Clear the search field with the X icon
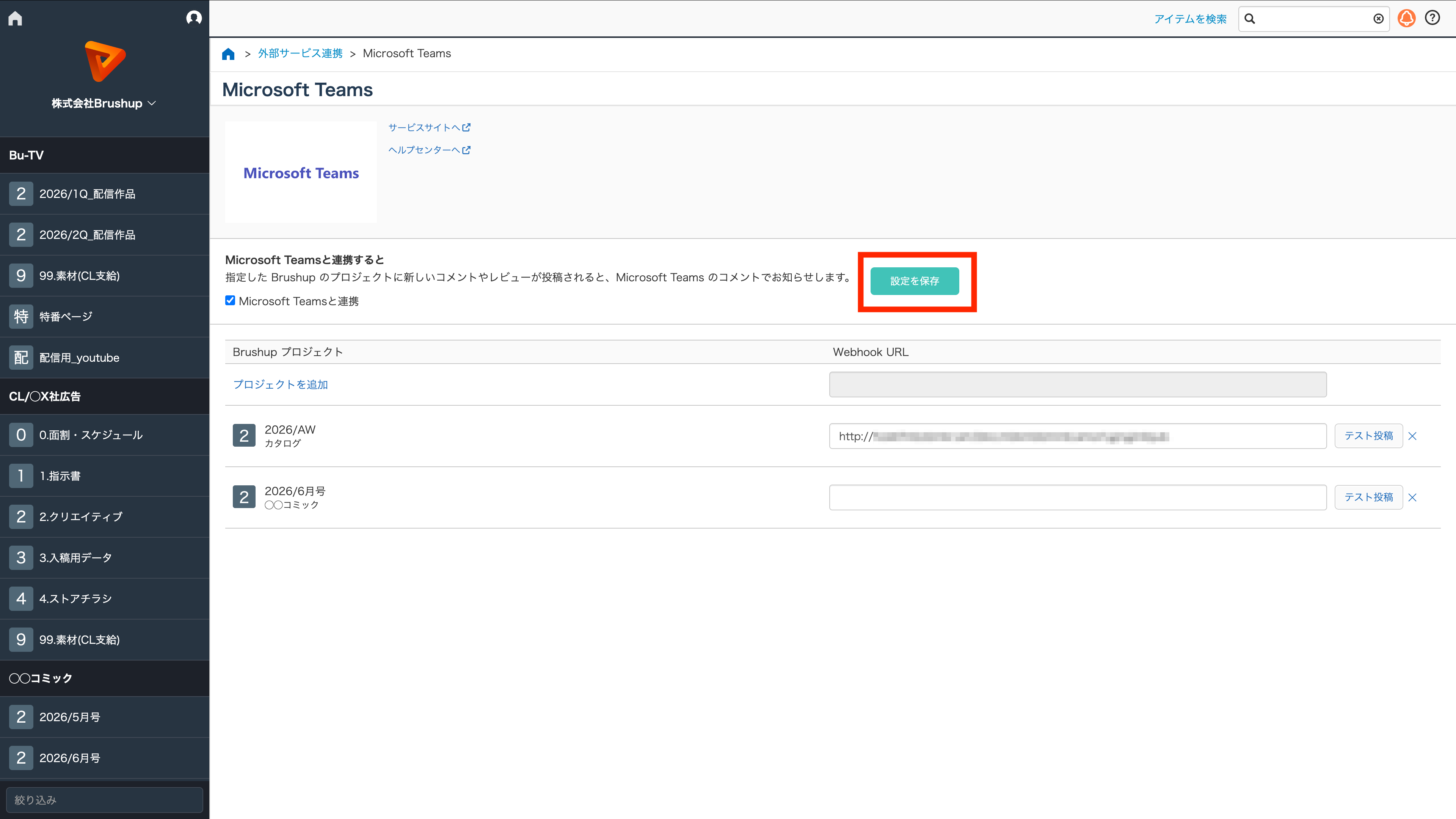 1379,19
